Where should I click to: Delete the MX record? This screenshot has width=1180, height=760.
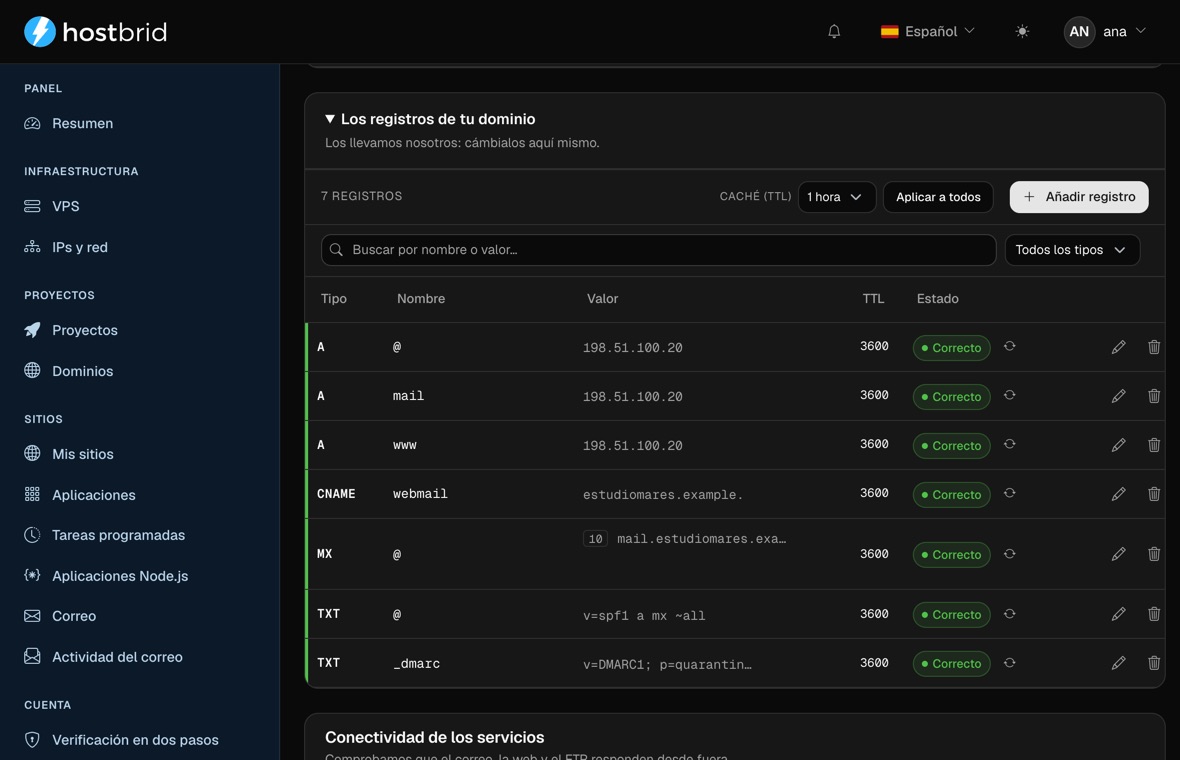click(x=1154, y=554)
